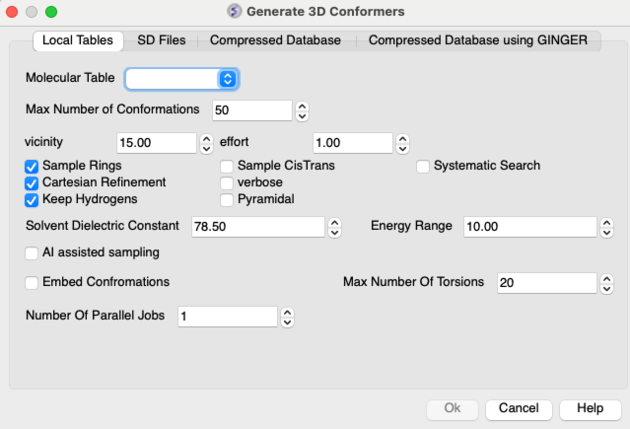Image resolution: width=630 pixels, height=429 pixels.
Task: Click the Energy Range stepper arrows
Action: pos(606,227)
